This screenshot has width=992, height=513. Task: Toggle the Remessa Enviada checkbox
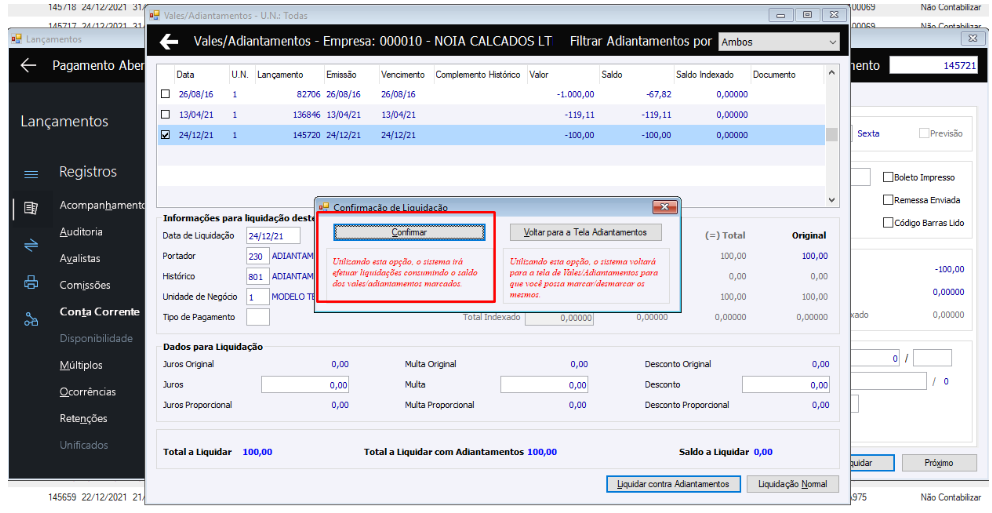click(888, 200)
